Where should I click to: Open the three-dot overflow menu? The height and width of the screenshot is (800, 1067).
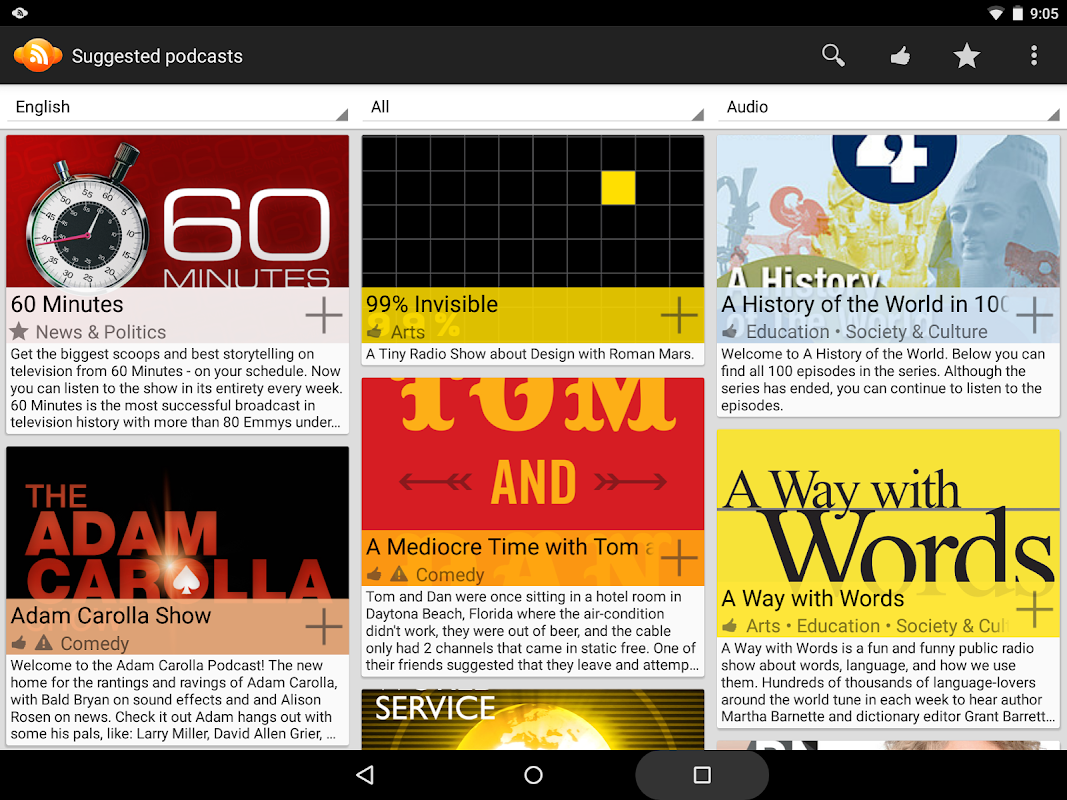pos(1034,56)
